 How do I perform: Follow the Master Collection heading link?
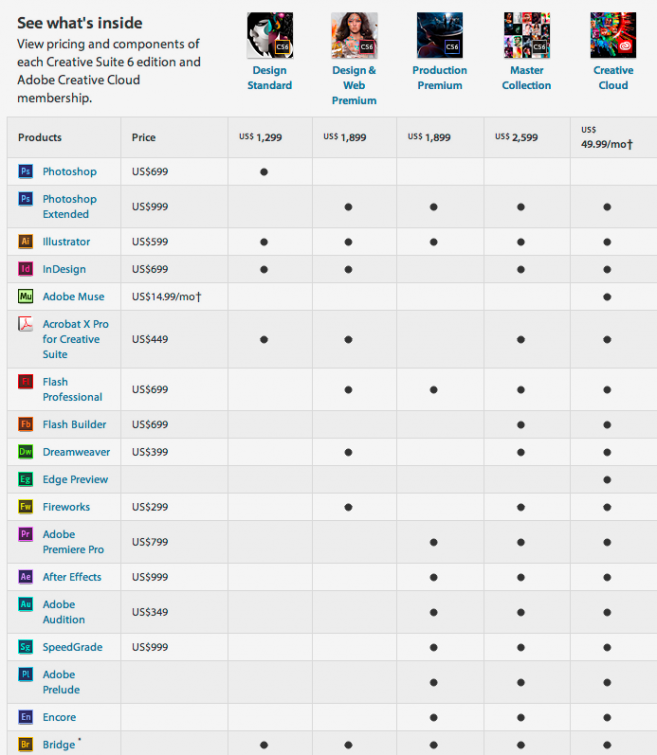526,78
